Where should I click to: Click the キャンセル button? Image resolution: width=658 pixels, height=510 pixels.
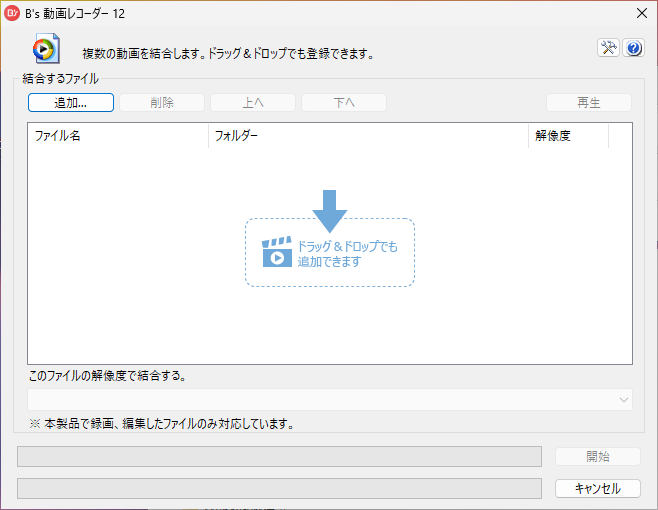597,488
